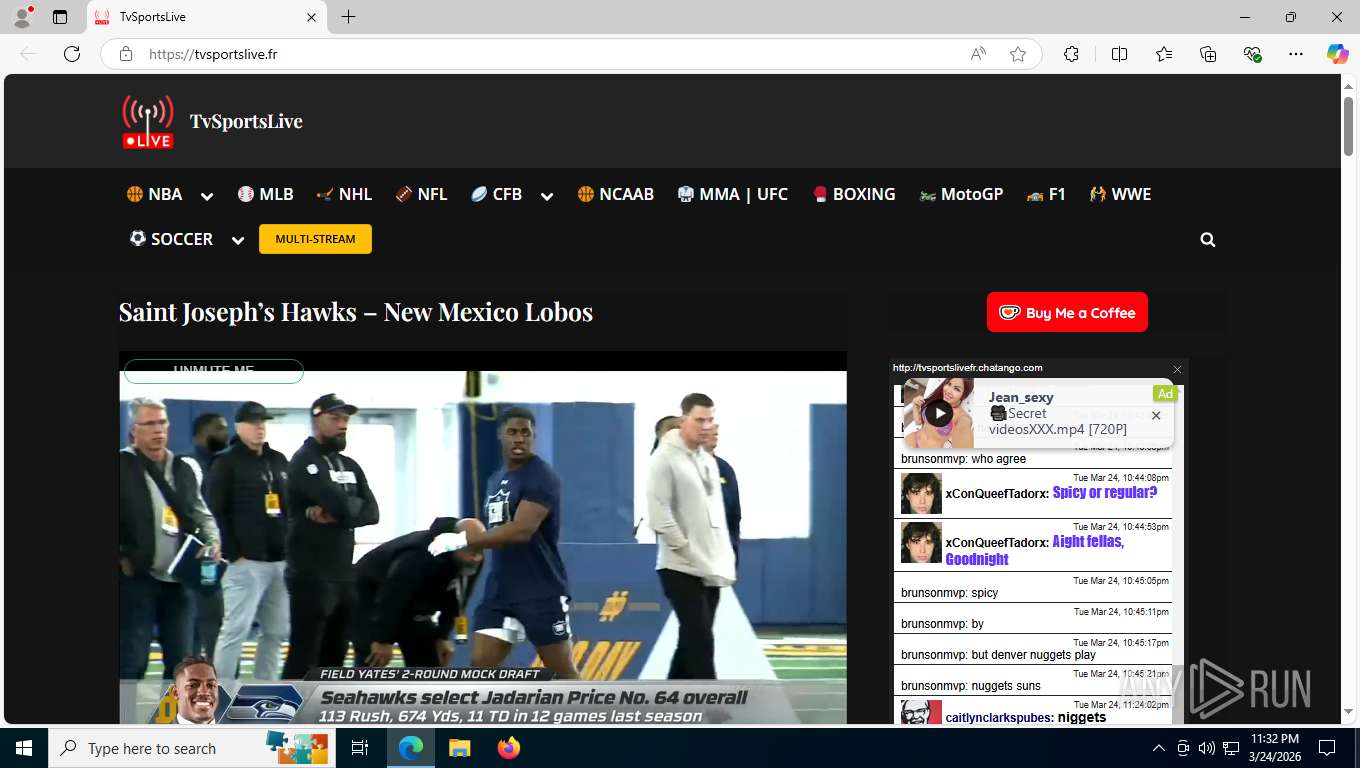
Task: Click the UNMUTE ME button on video
Action: pos(213,371)
